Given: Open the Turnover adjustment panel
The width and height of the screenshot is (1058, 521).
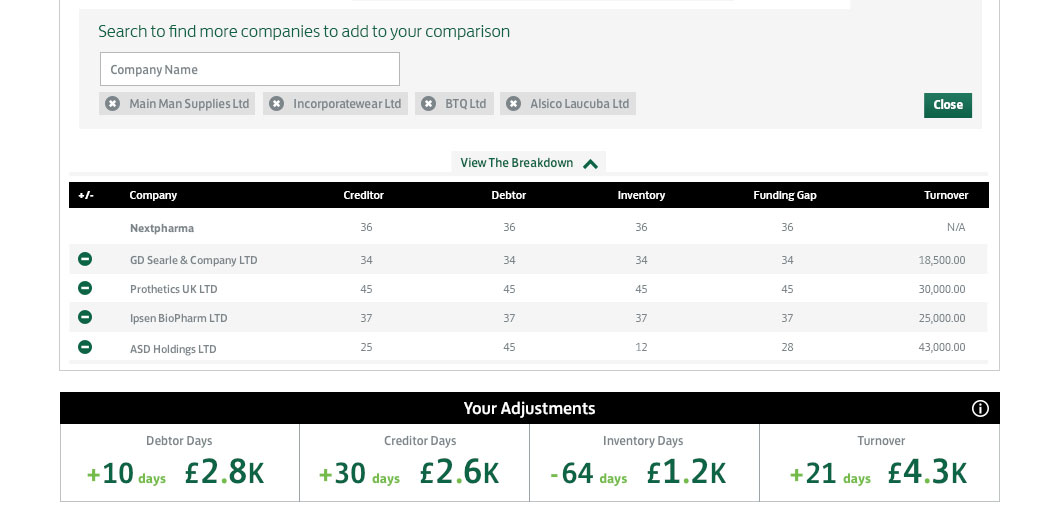Looking at the screenshot, I should click(879, 463).
